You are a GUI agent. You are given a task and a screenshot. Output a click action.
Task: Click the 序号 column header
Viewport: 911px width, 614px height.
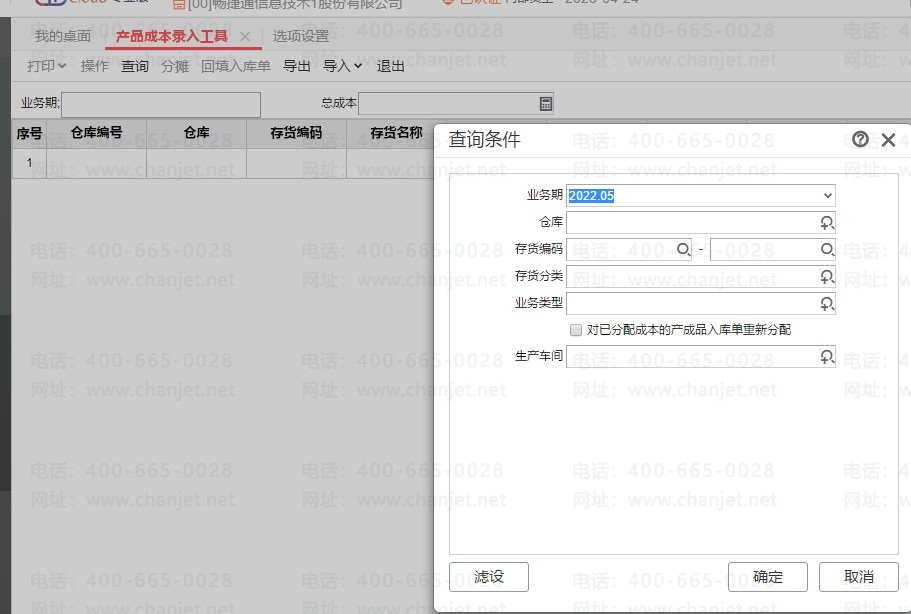(29, 134)
